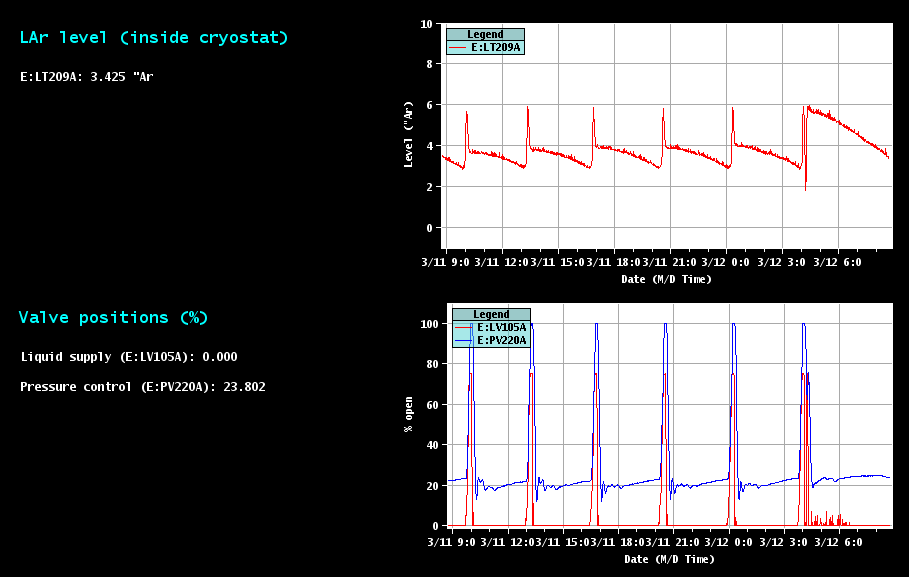
Task: Select E:LT209A entry in level plot legend
Action: [x=496, y=47]
